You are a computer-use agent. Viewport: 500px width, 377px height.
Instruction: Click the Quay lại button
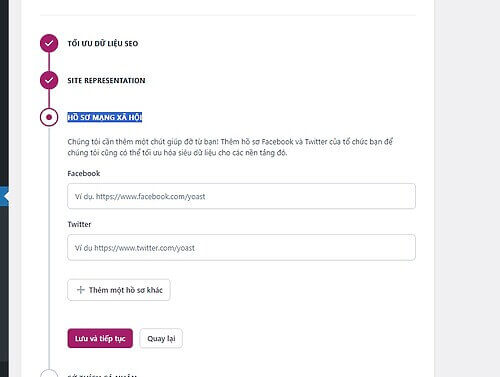(161, 338)
